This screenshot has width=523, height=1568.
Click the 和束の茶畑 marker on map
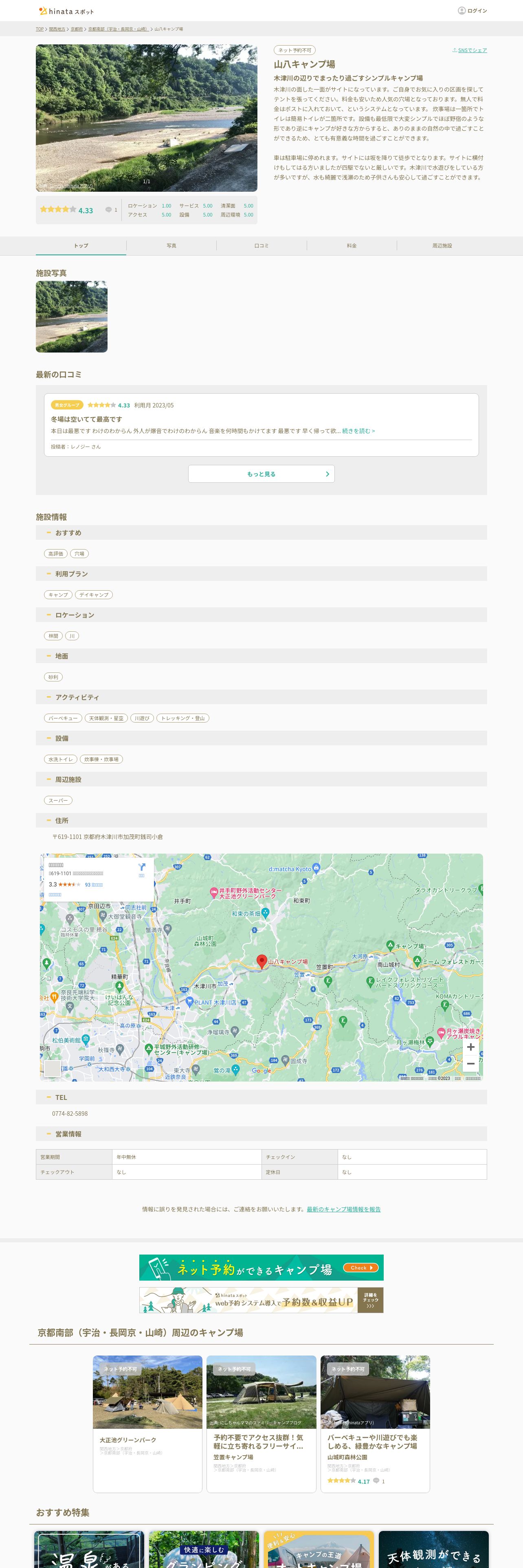point(266,913)
